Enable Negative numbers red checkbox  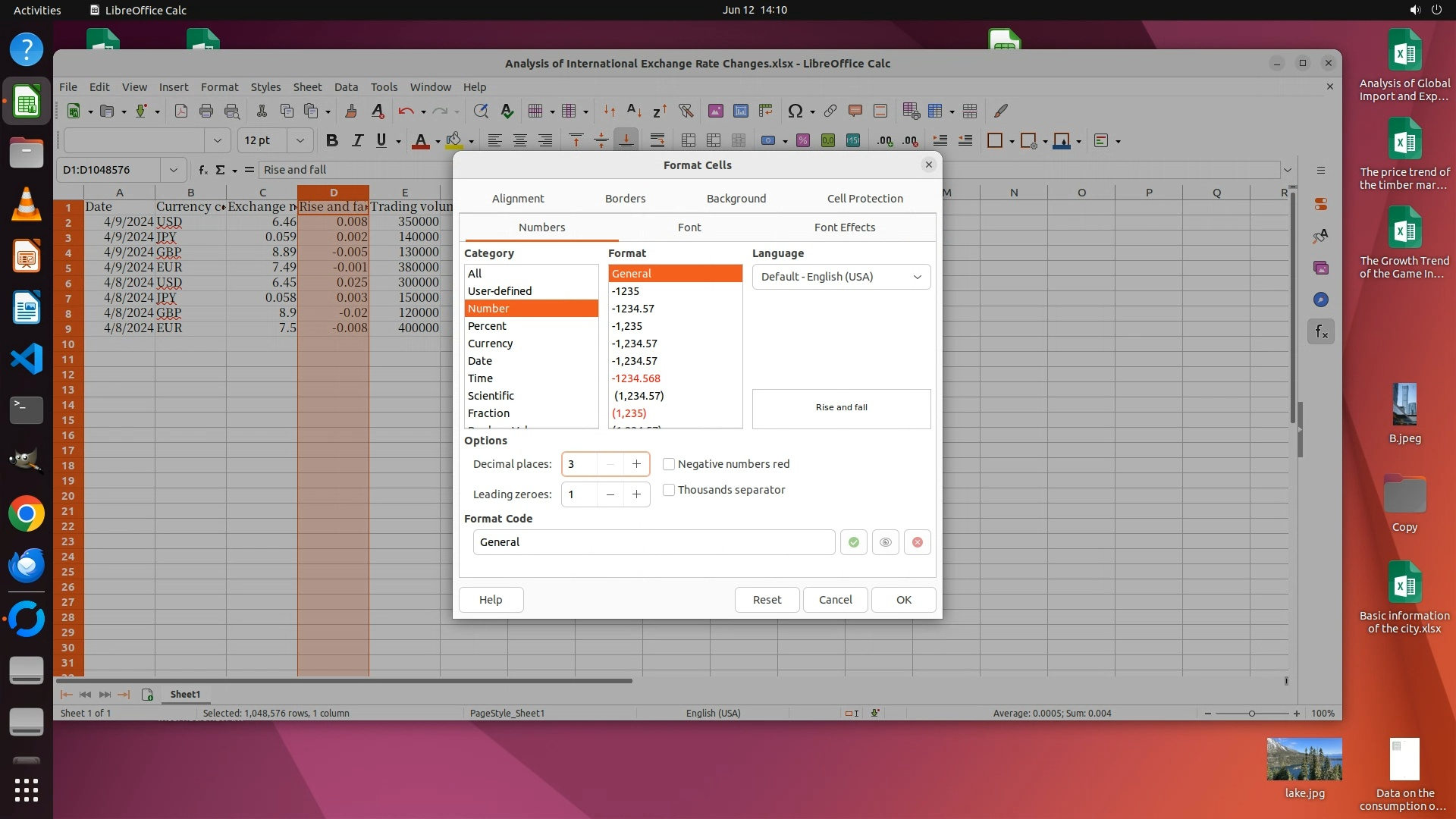pos(669,464)
